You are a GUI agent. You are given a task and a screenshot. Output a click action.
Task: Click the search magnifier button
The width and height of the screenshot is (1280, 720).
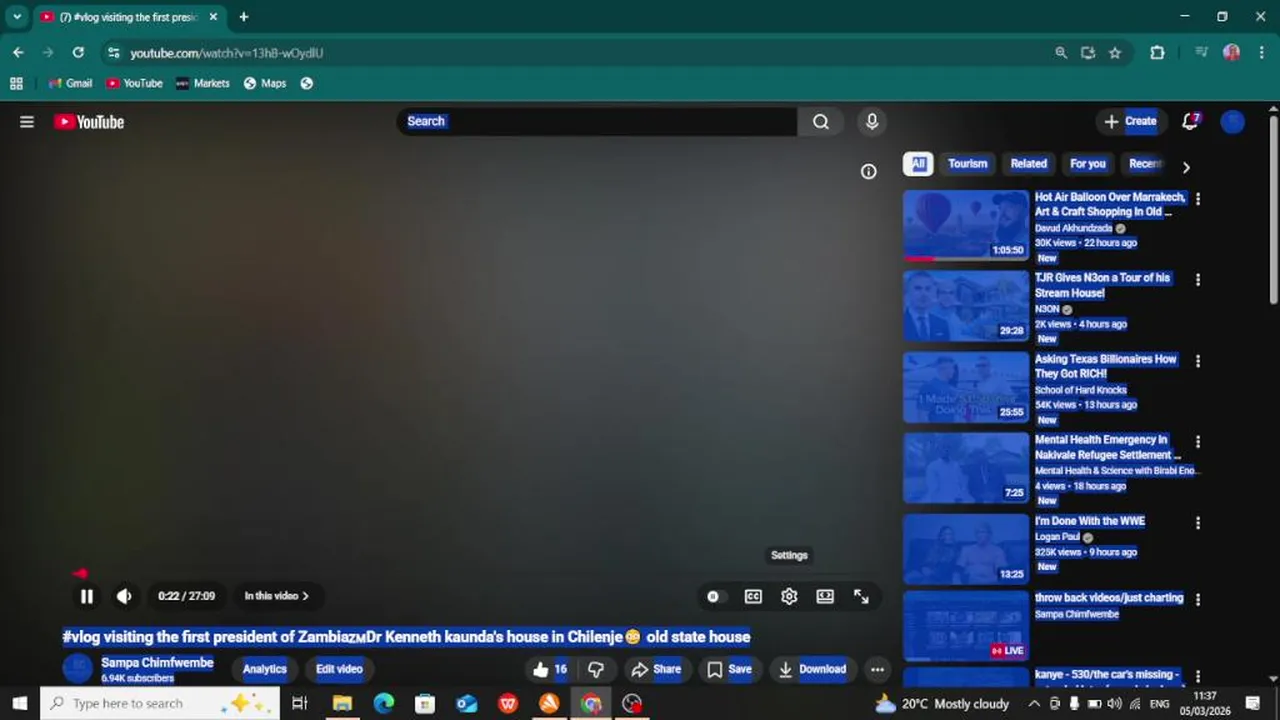pyautogui.click(x=821, y=121)
